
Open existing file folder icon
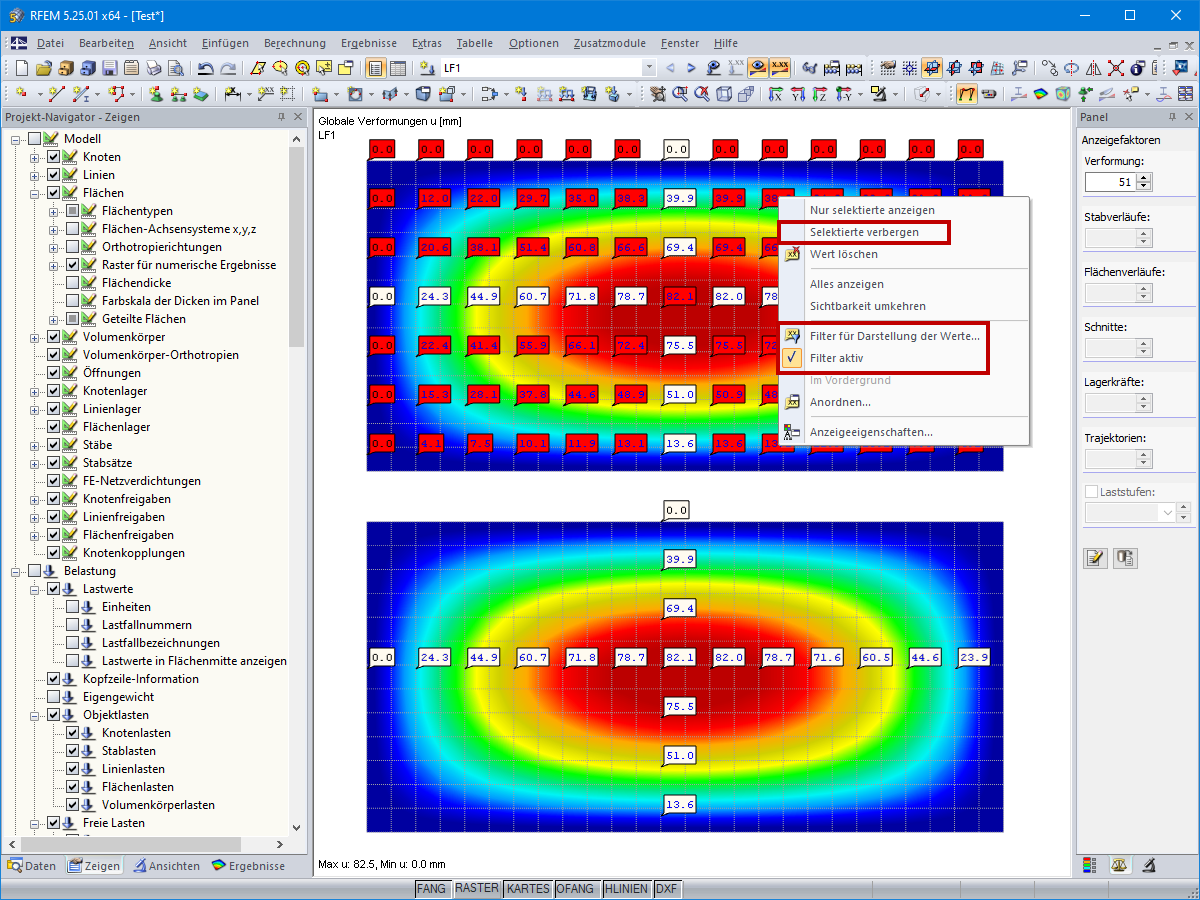[43, 68]
